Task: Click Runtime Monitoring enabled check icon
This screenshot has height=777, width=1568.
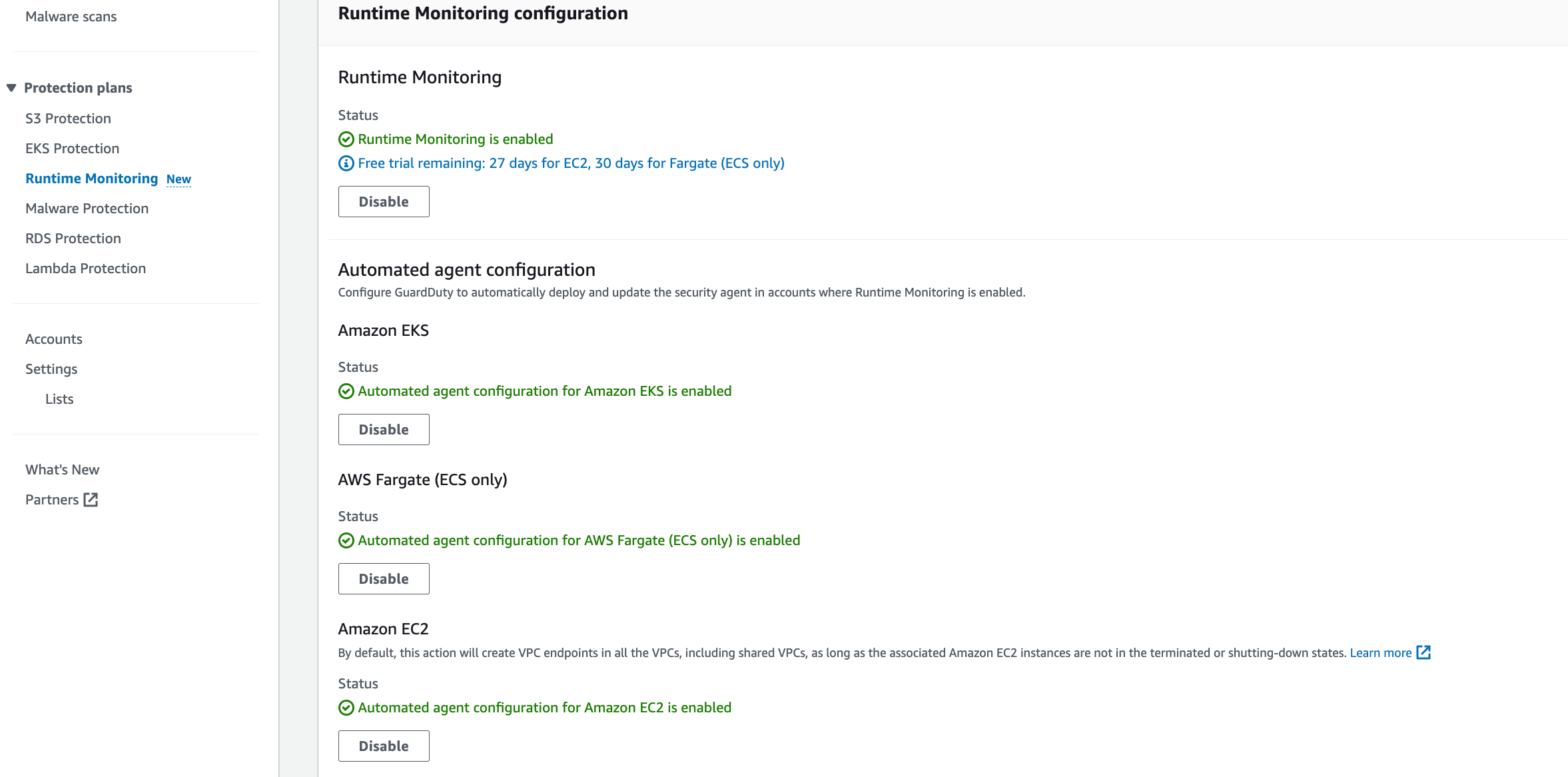Action: coord(346,139)
